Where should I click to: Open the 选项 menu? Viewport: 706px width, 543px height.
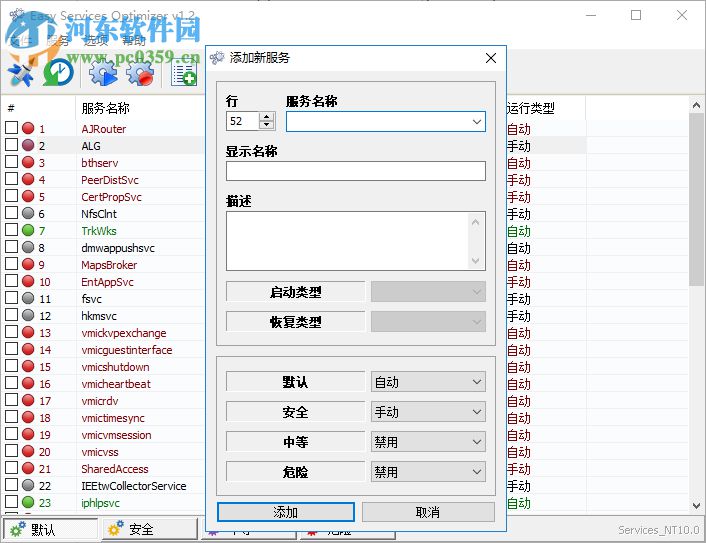point(96,41)
